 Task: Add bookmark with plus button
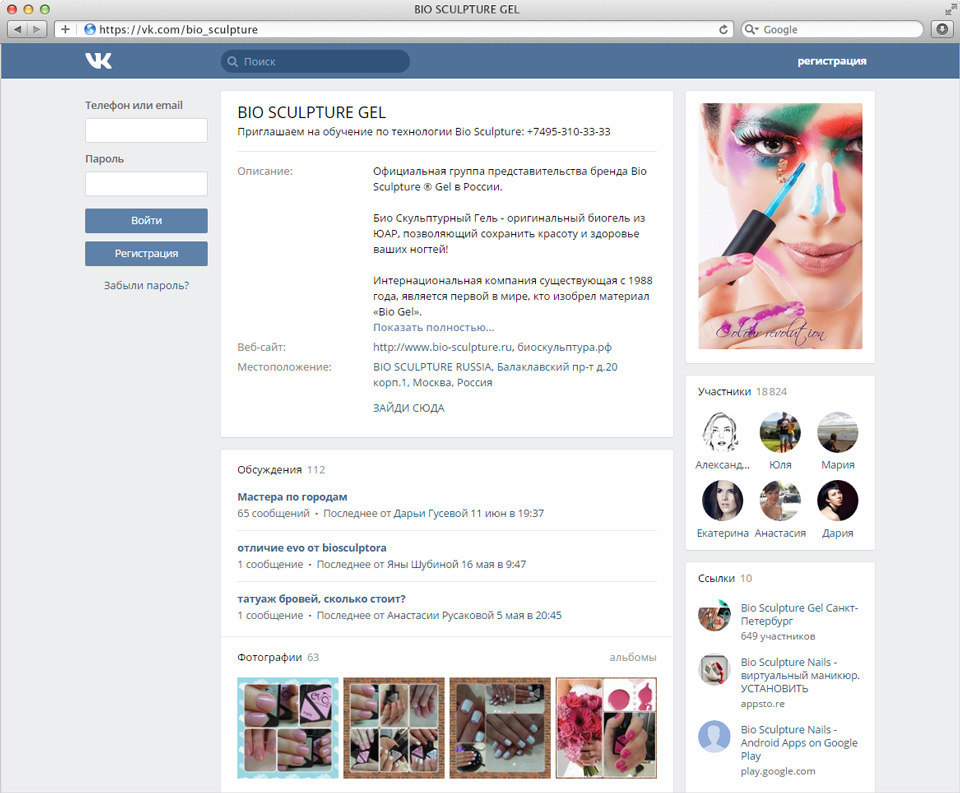(x=65, y=29)
